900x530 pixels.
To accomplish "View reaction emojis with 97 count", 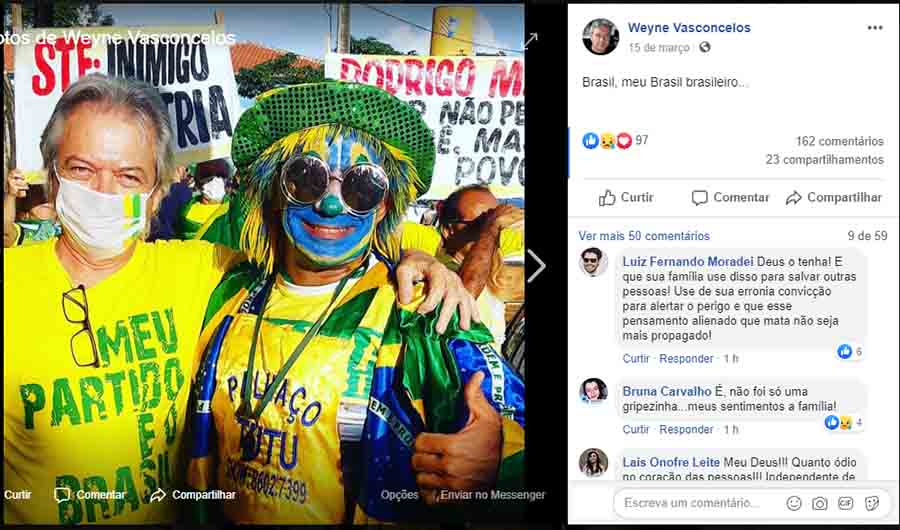I will (615, 140).
